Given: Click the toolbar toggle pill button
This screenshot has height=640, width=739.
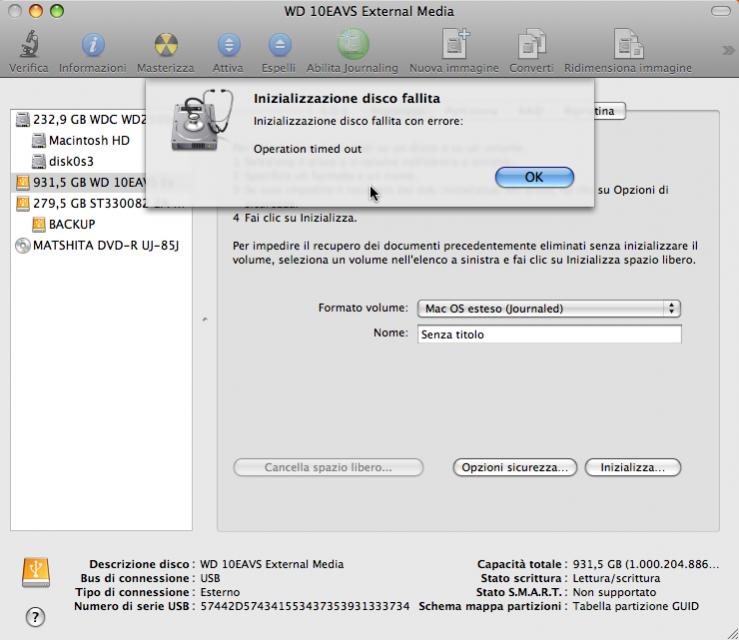Looking at the screenshot, I should coord(721,11).
